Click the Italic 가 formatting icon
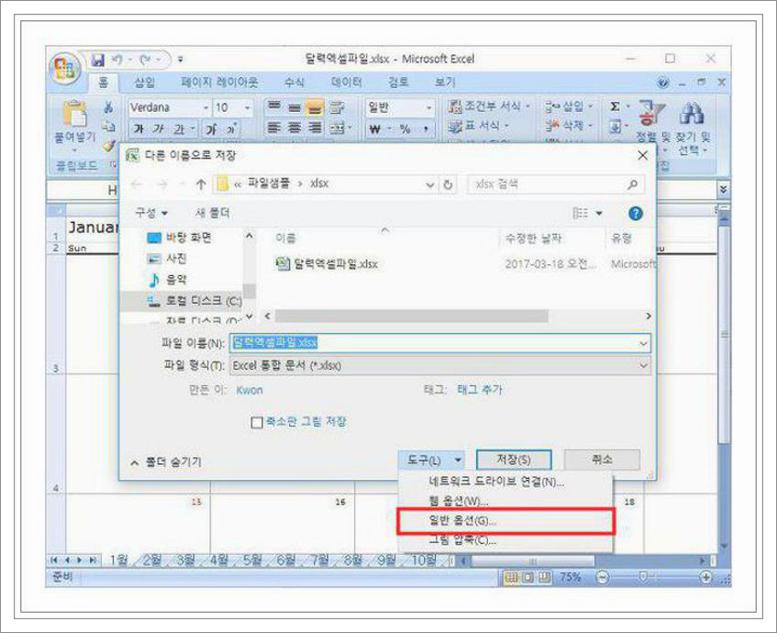The image size is (777, 633). [158, 129]
